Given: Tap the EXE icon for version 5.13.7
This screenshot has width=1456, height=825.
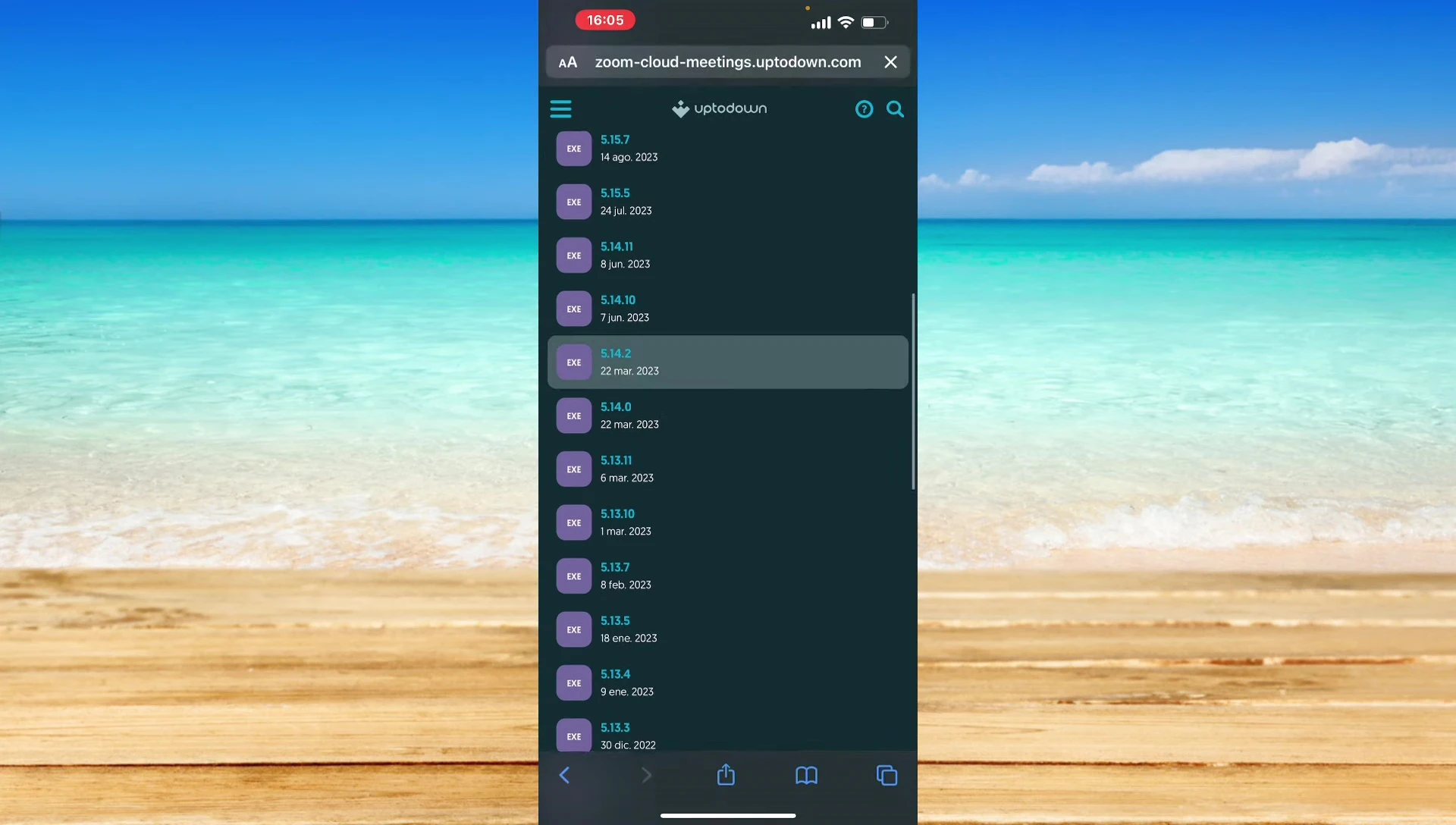Looking at the screenshot, I should (574, 576).
